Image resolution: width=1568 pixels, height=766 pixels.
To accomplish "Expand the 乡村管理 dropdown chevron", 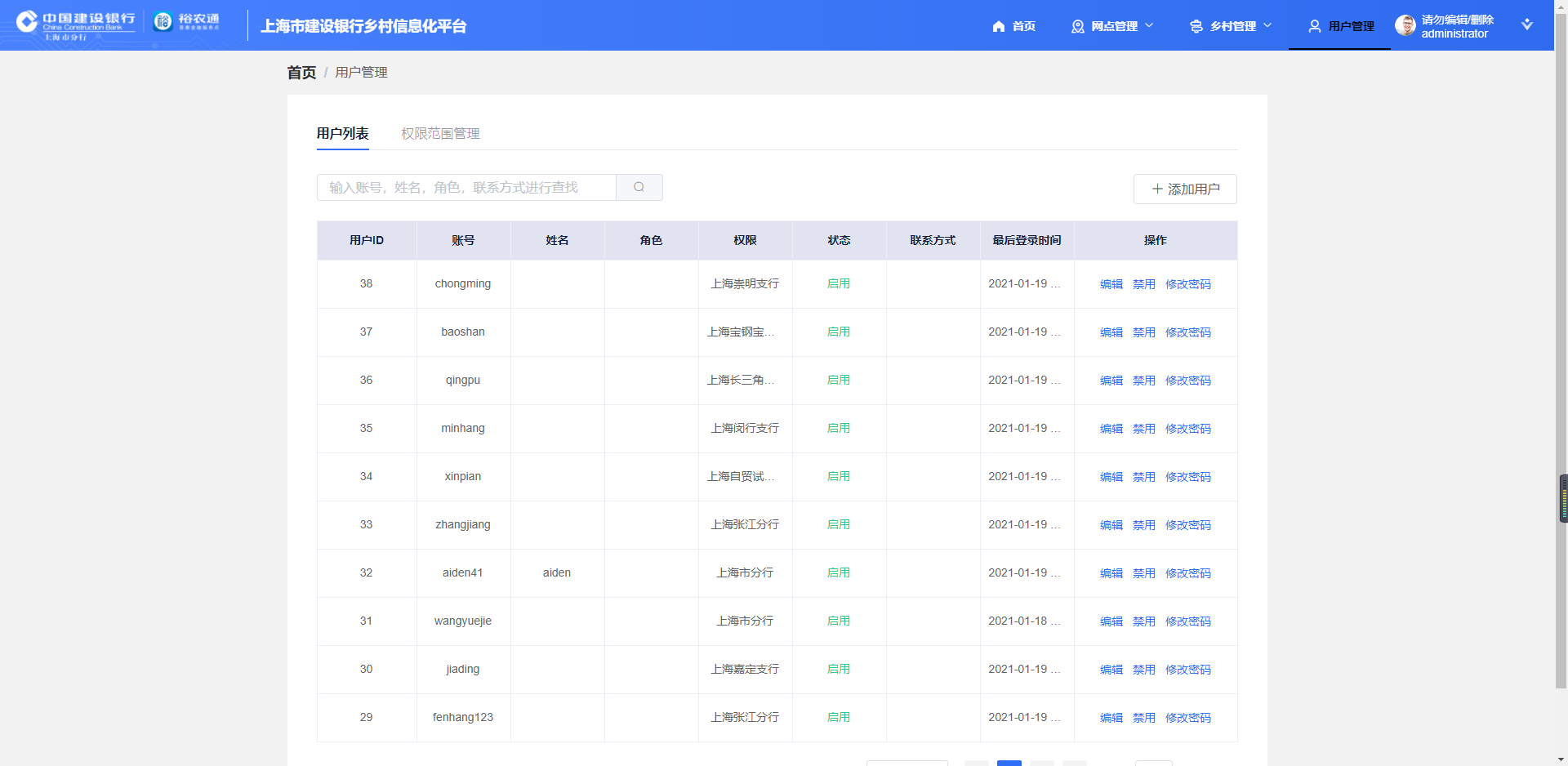I will coord(1267,25).
